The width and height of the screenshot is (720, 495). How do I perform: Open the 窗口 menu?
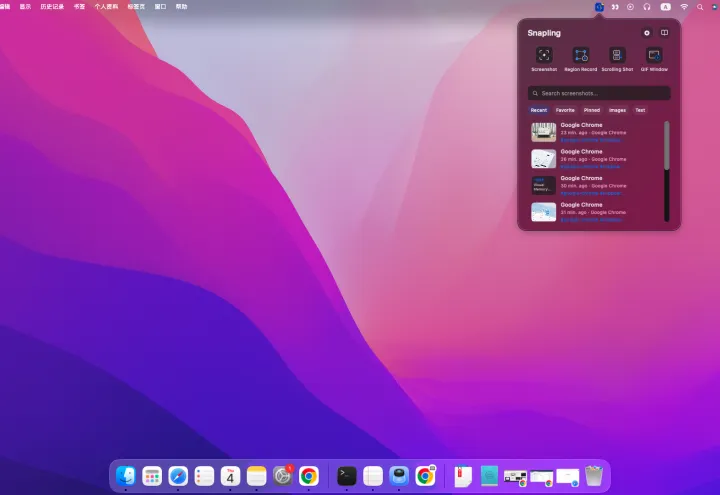(160, 7)
